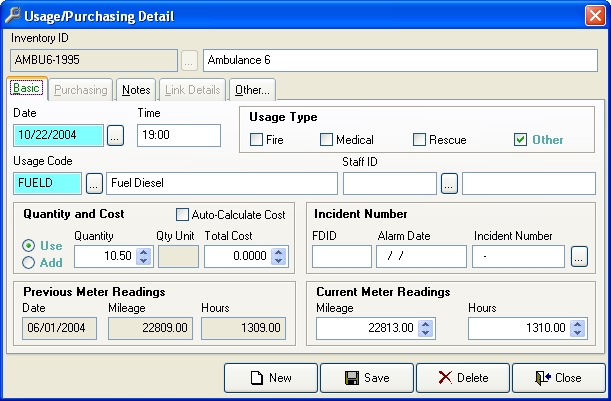Open Incident Number lookup ellipsis button
611x401 pixels.
click(x=579, y=256)
